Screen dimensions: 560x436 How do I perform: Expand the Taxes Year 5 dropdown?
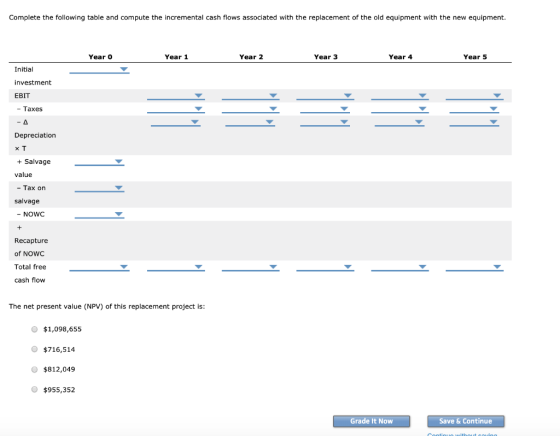474,109
